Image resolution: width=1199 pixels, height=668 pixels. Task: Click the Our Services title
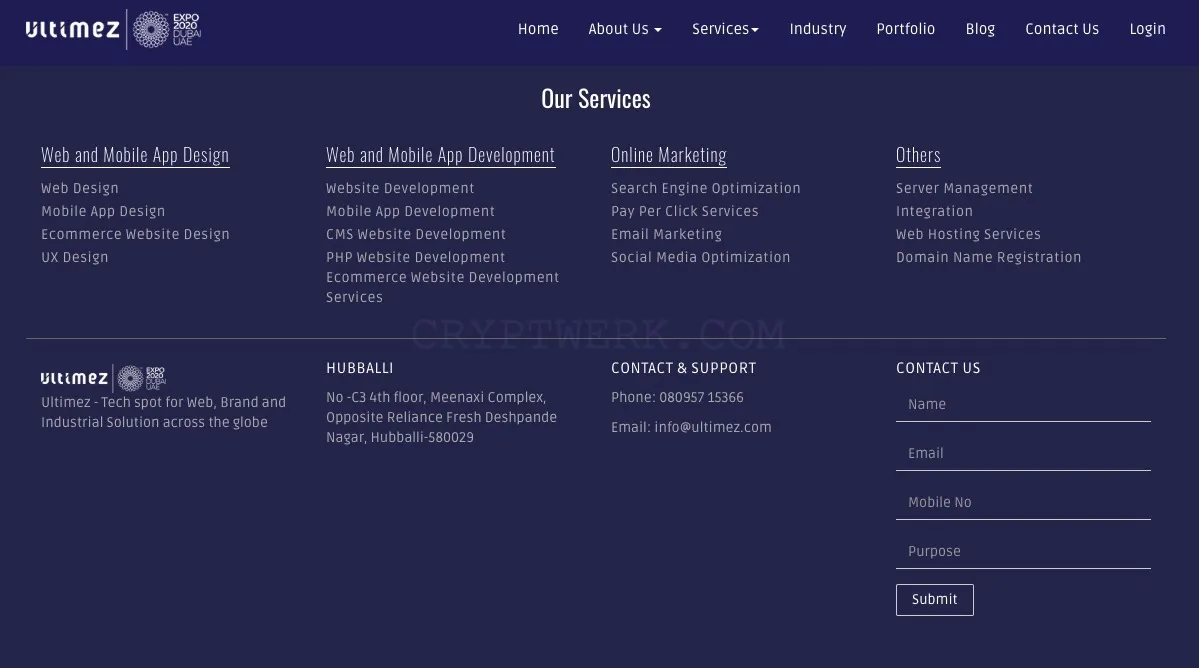(x=596, y=99)
